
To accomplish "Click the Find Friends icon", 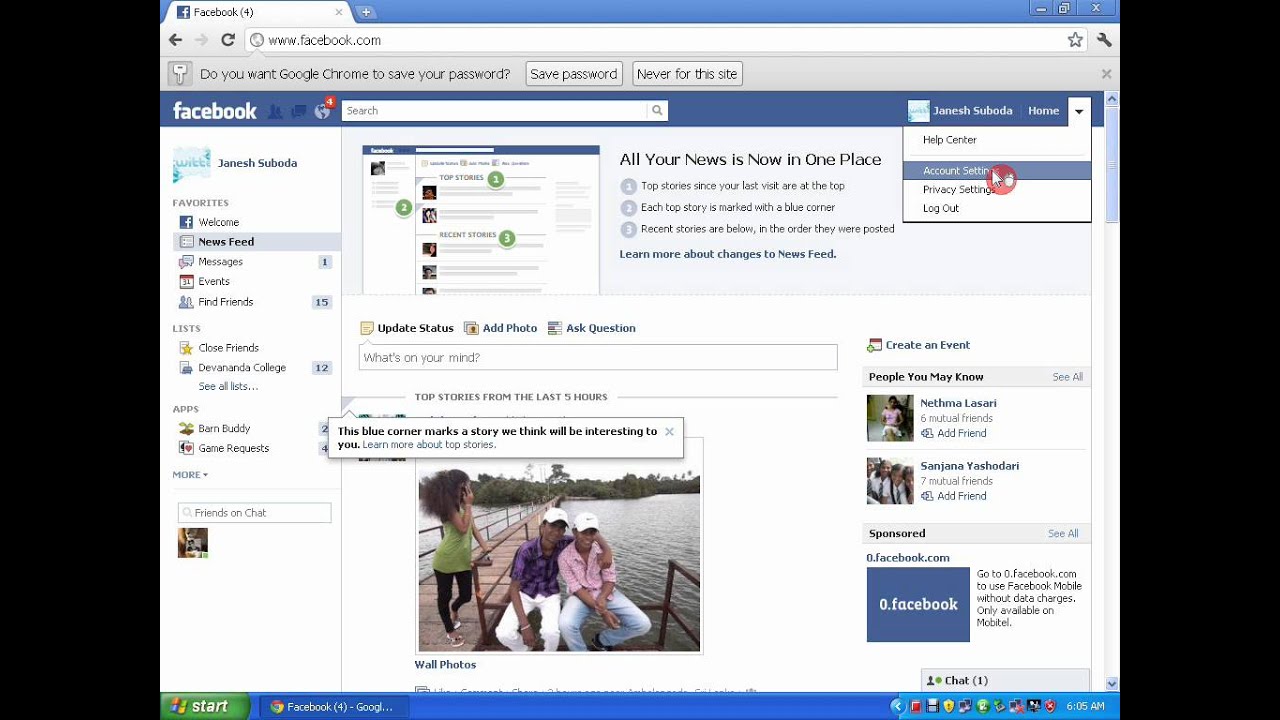I will 186,302.
